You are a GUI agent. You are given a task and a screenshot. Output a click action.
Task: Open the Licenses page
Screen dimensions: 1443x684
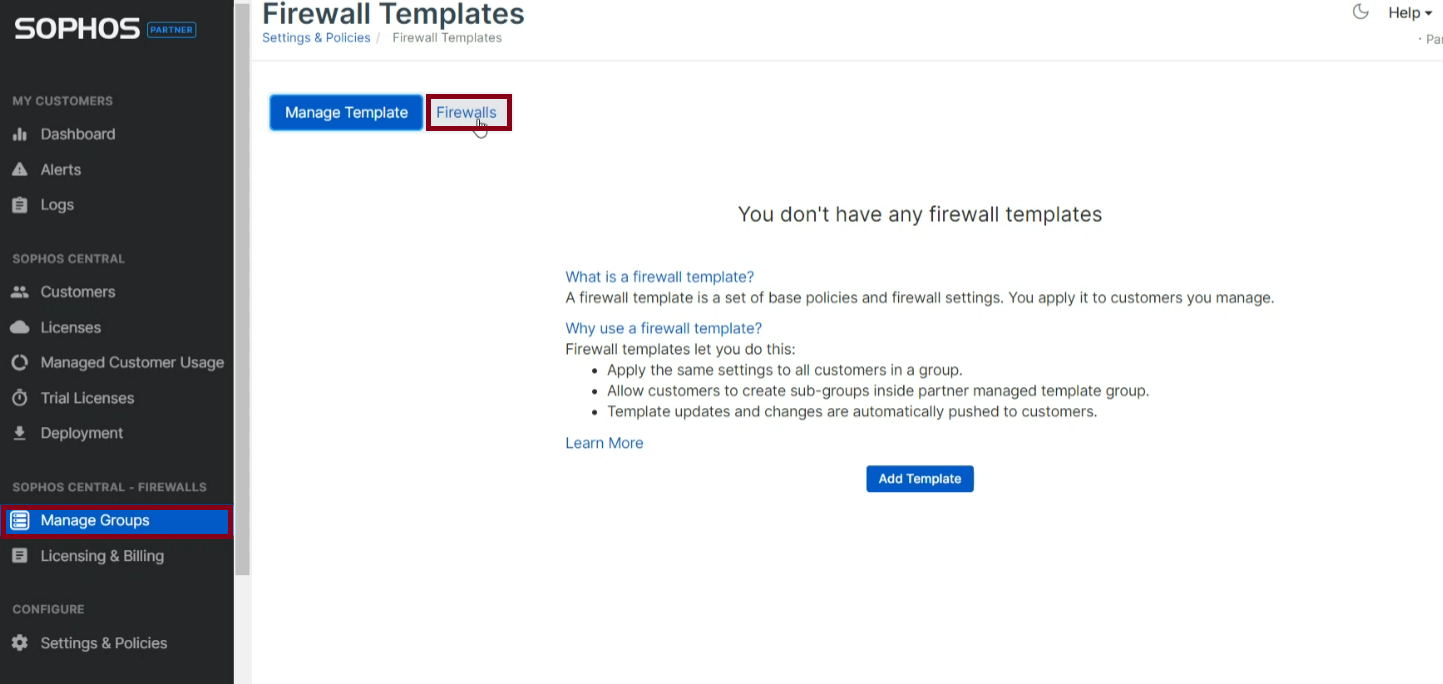[70, 327]
